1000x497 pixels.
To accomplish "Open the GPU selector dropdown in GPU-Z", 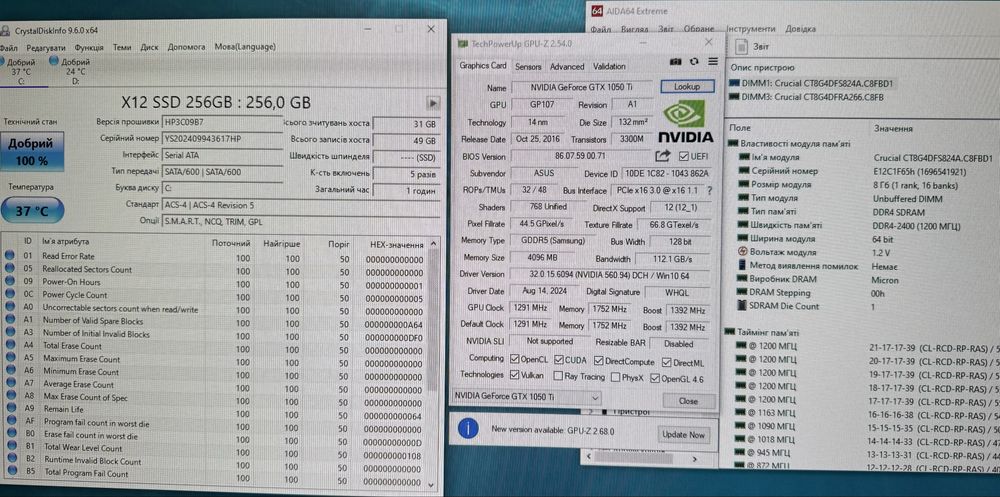I will point(526,397).
